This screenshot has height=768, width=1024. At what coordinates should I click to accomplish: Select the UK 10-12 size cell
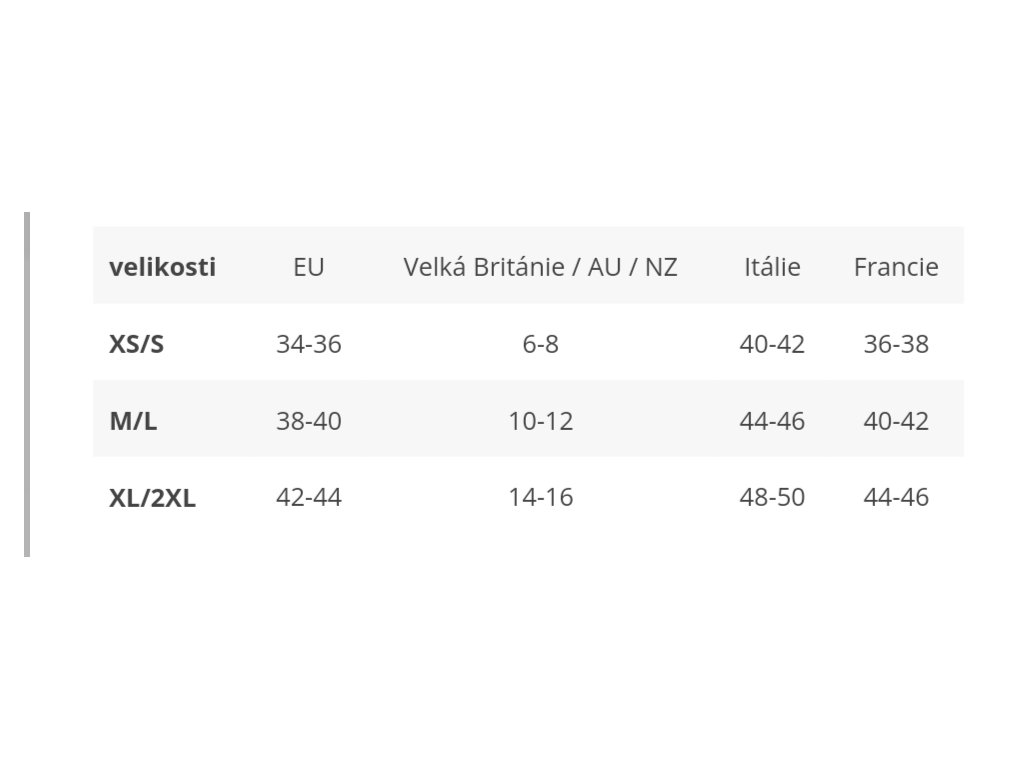(540, 421)
